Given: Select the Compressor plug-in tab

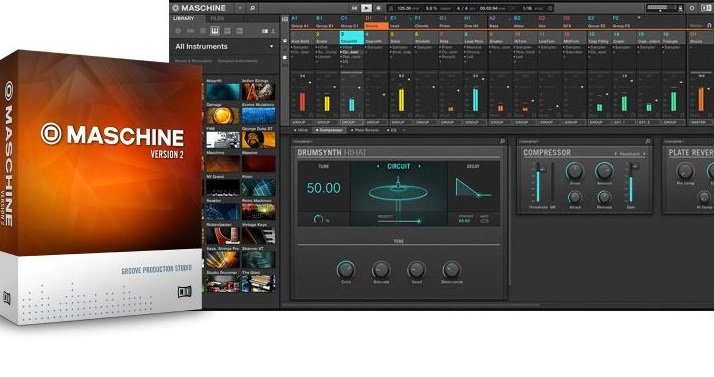Looking at the screenshot, I should point(330,131).
